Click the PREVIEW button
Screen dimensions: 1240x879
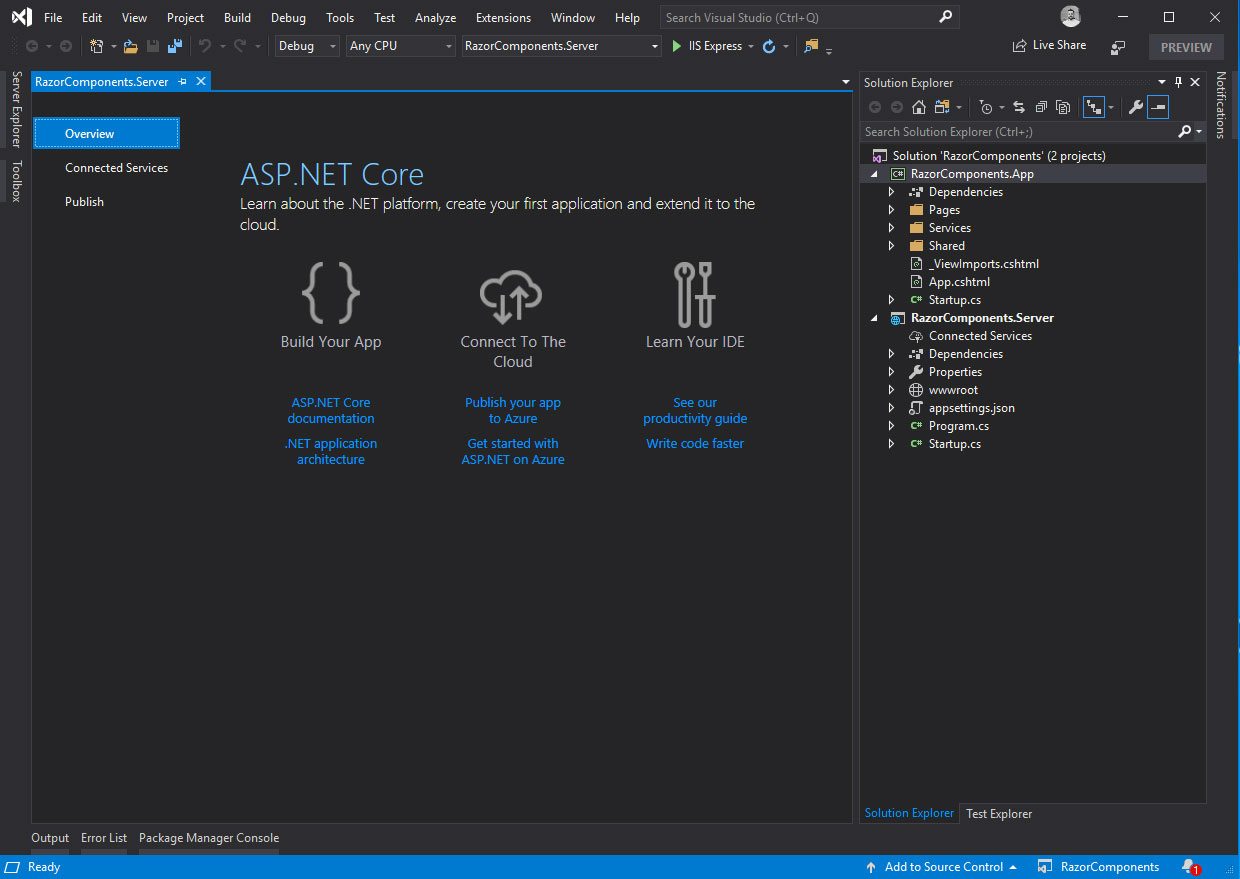pos(1186,47)
